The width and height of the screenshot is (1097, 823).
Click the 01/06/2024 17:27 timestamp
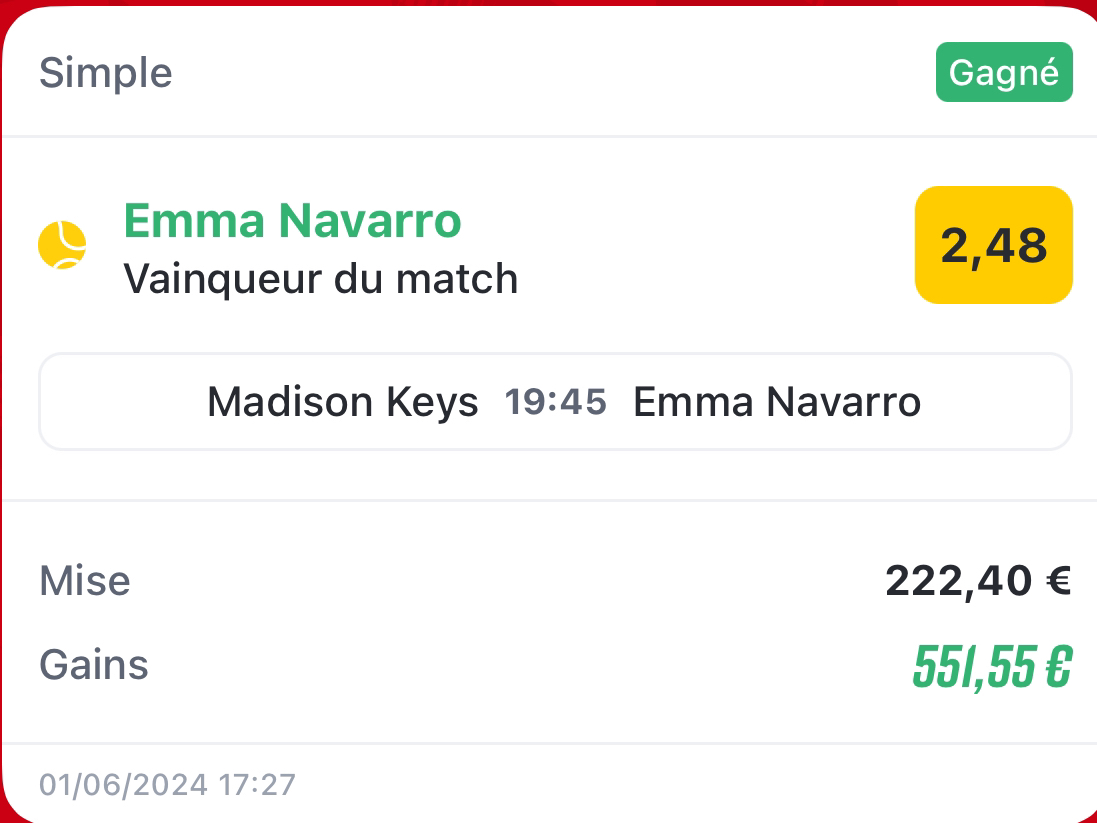167,785
